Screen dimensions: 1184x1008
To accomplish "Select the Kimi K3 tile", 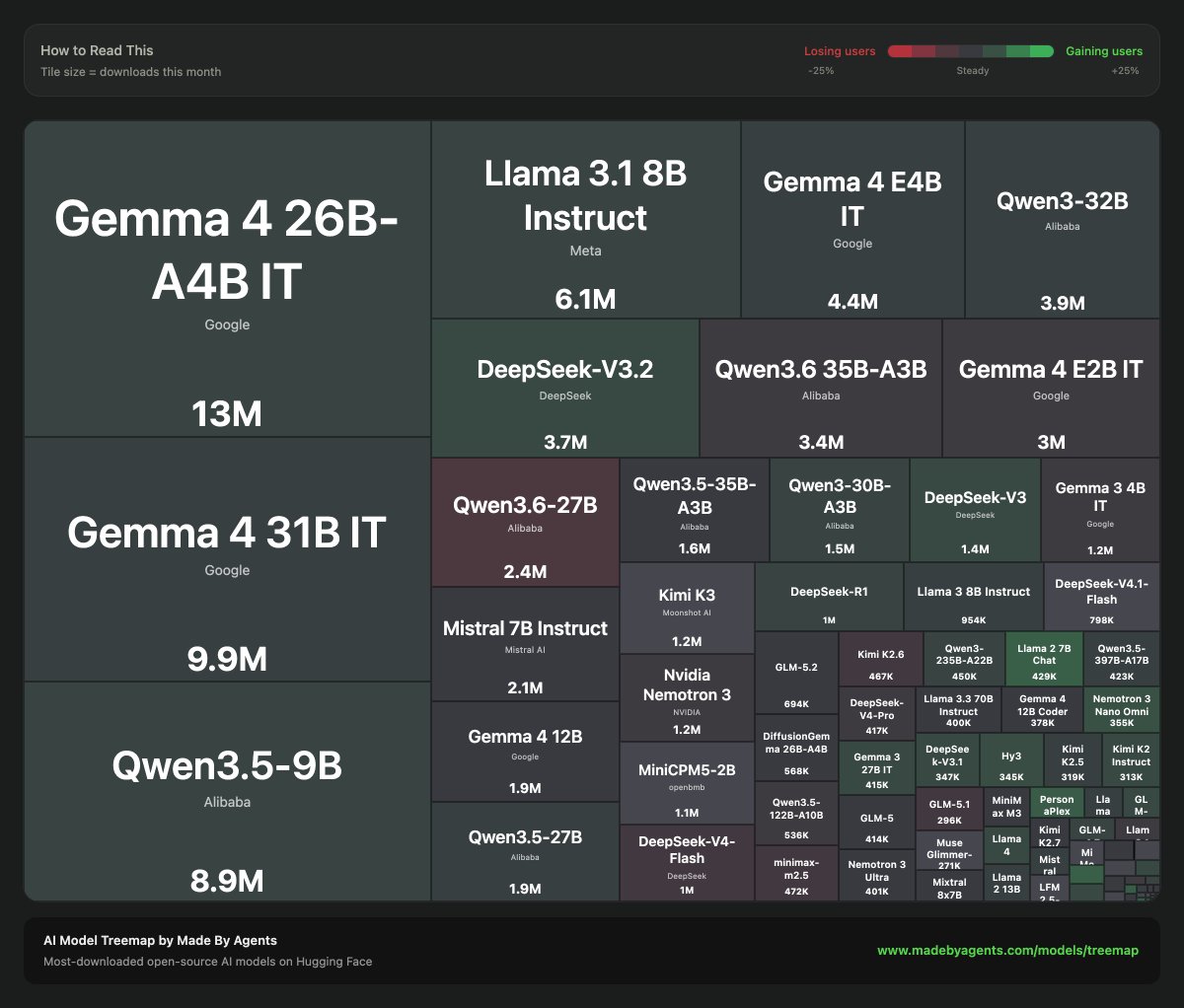I will coord(687,609).
